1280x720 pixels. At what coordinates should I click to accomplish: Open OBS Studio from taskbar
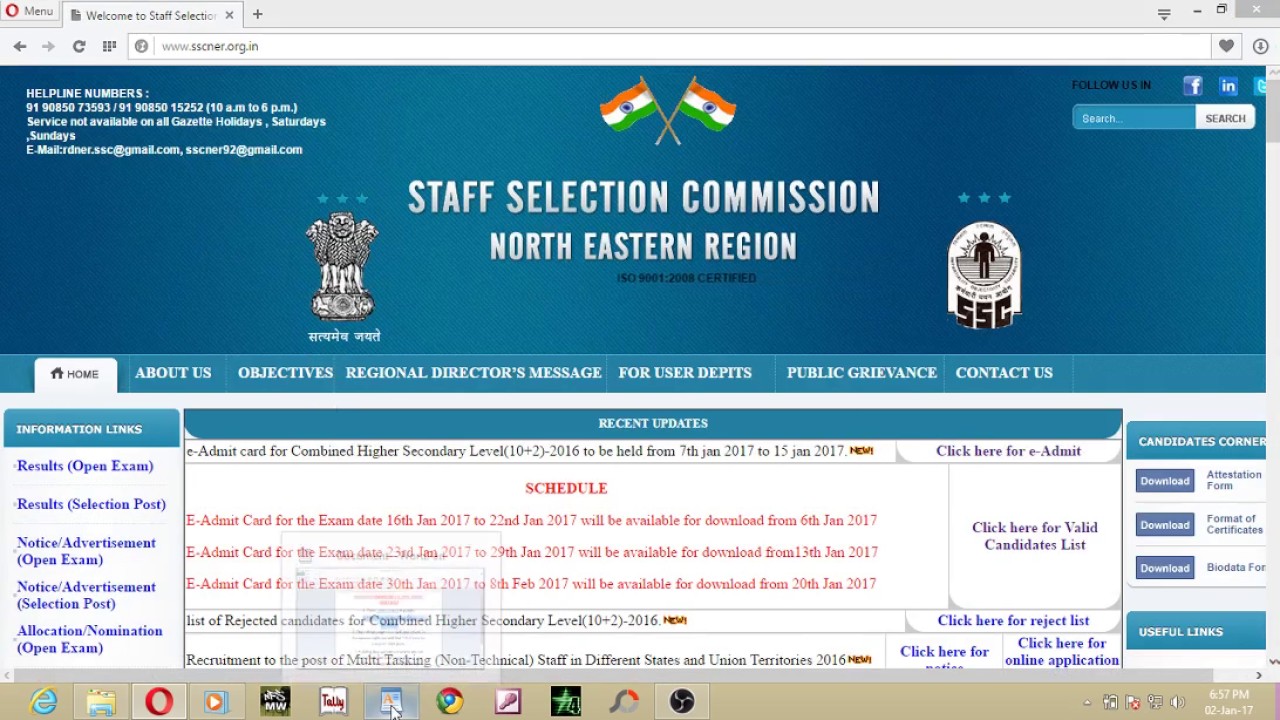pos(682,702)
